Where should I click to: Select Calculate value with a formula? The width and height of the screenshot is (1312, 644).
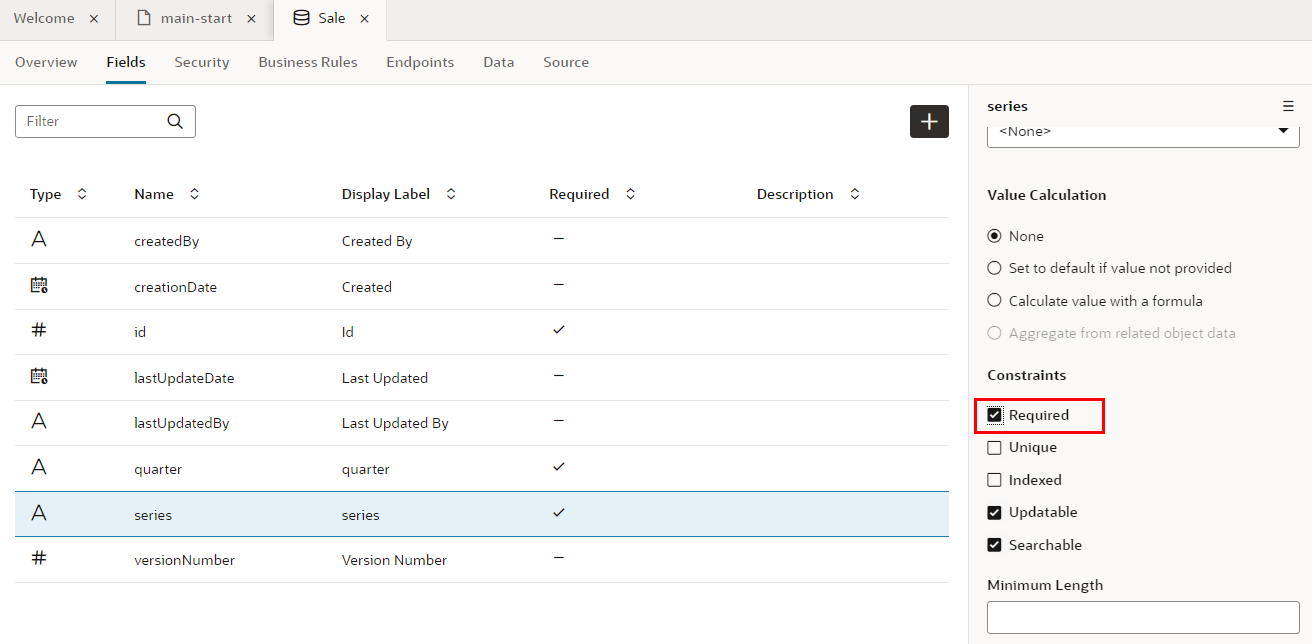click(x=994, y=300)
